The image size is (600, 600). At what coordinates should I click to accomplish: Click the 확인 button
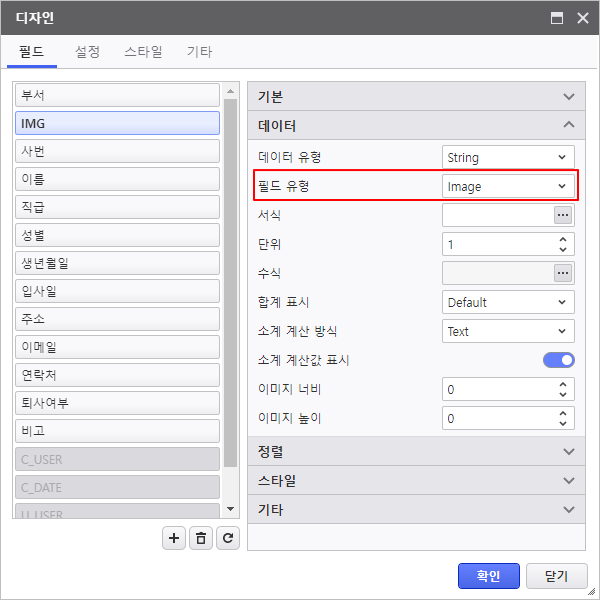488,576
